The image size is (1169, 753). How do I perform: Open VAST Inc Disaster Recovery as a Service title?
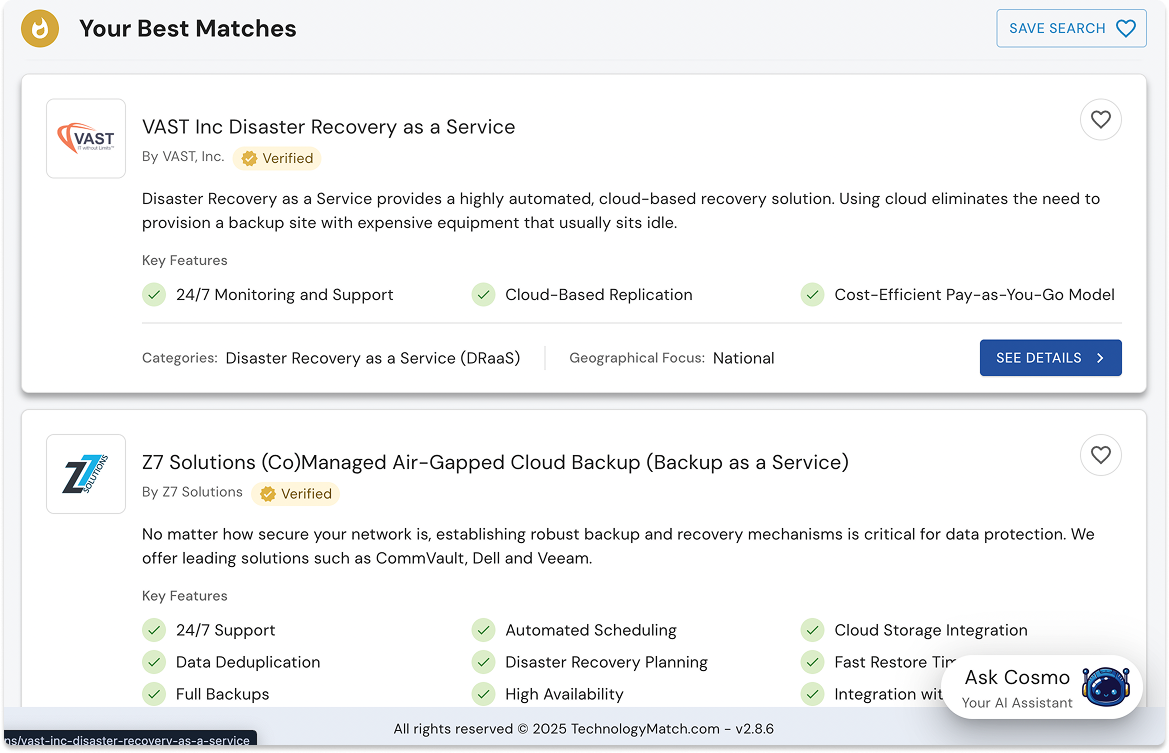click(328, 127)
